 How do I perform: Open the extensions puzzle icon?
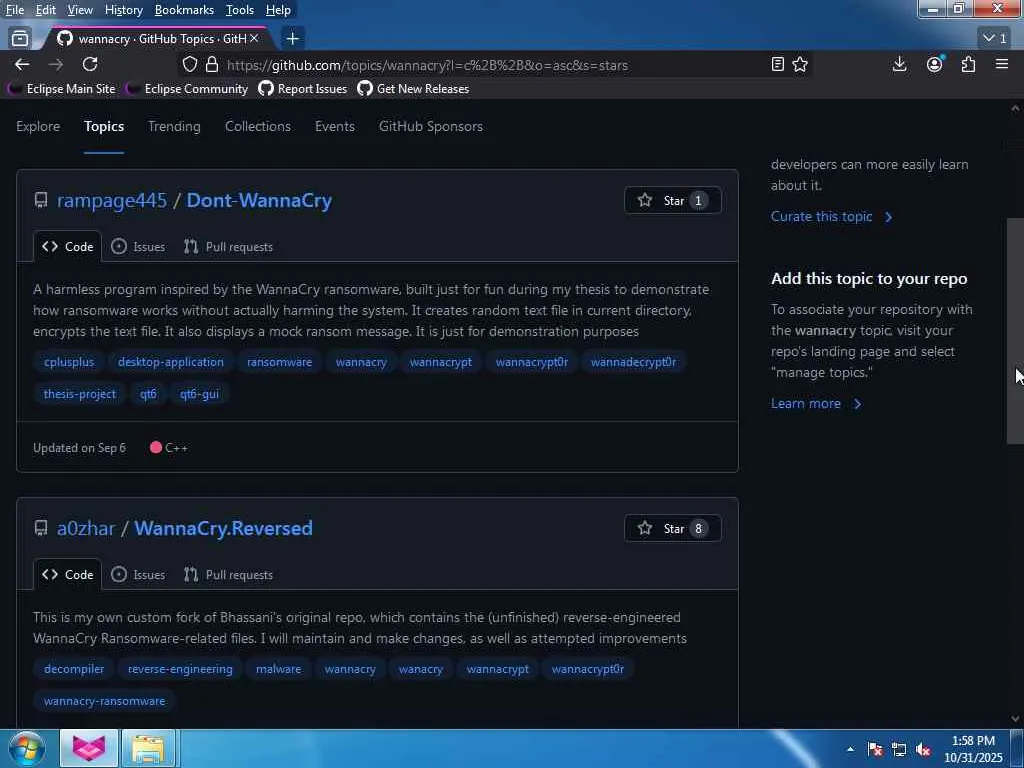click(x=968, y=64)
